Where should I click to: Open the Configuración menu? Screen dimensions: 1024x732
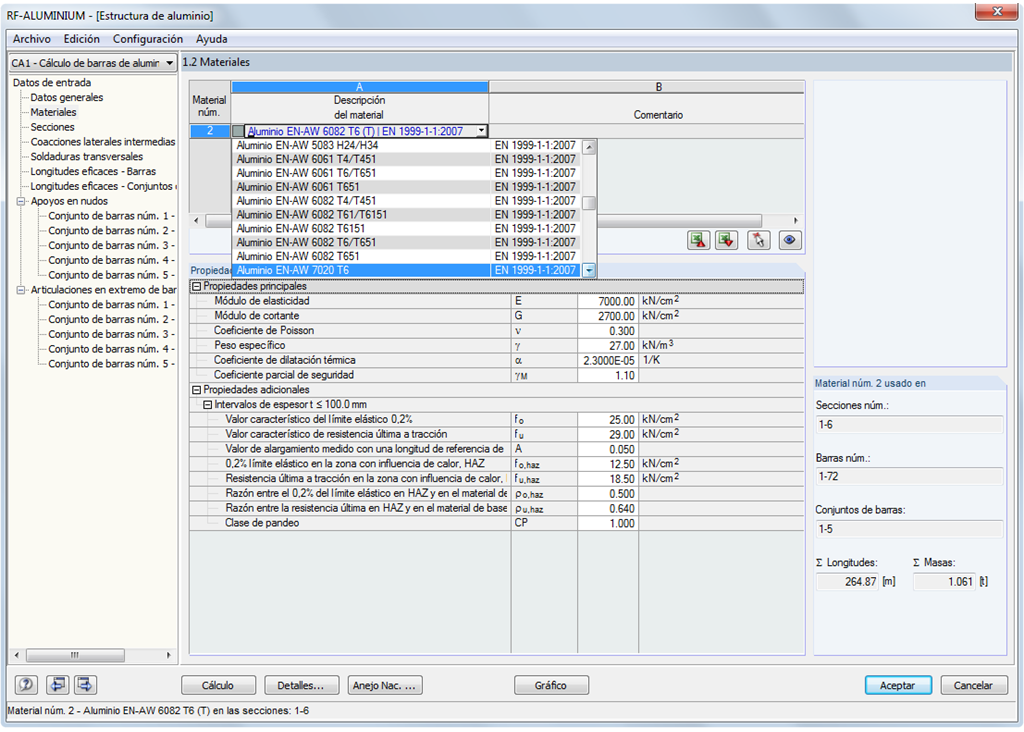(x=148, y=39)
